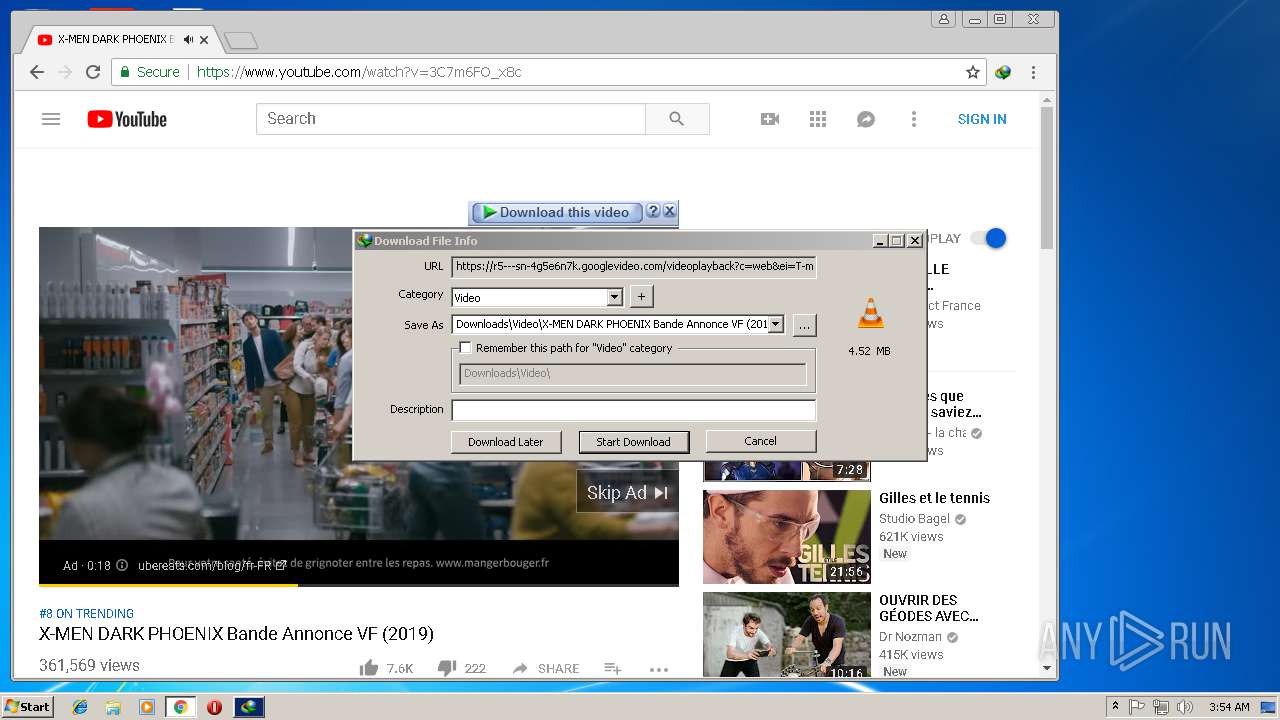Save video to playlist icon
Image resolution: width=1280 pixels, height=720 pixels.
click(x=613, y=668)
